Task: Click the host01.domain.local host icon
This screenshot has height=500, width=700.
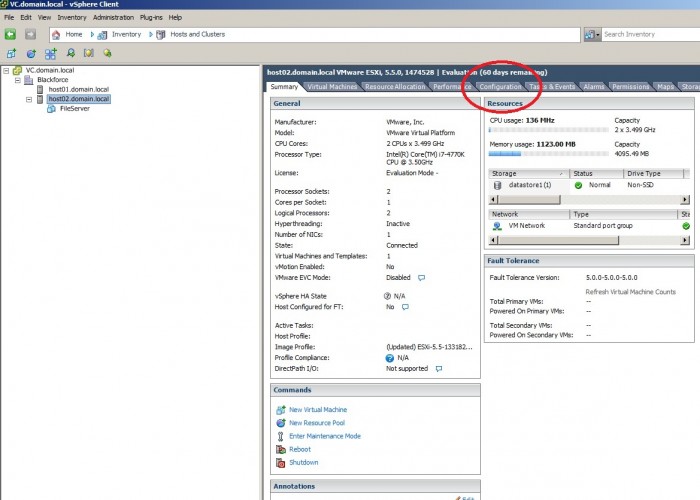Action: tap(40, 89)
